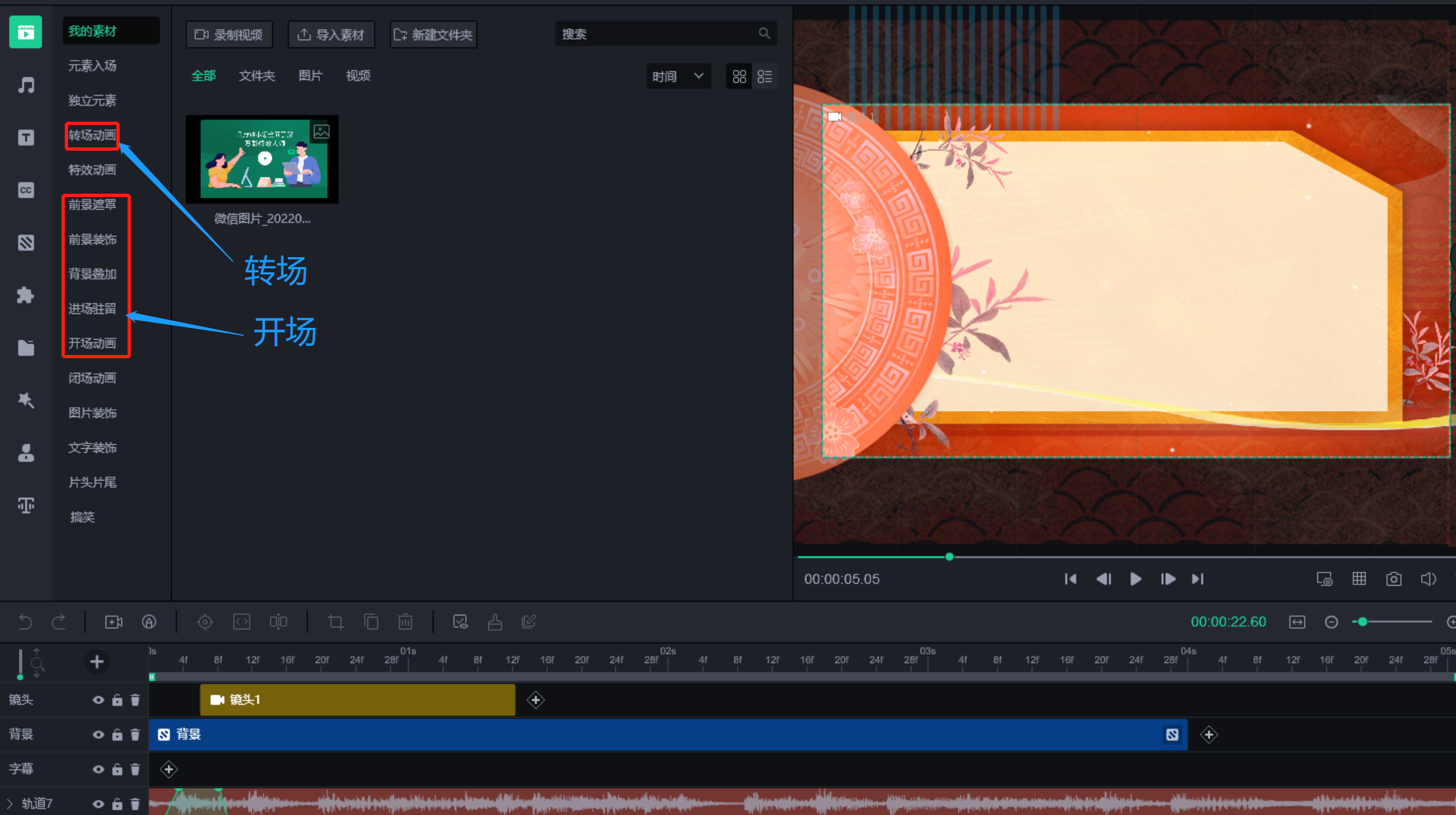Viewport: 1456px width, 815px height.
Task: Open the 时间 sort dropdown
Action: point(678,77)
